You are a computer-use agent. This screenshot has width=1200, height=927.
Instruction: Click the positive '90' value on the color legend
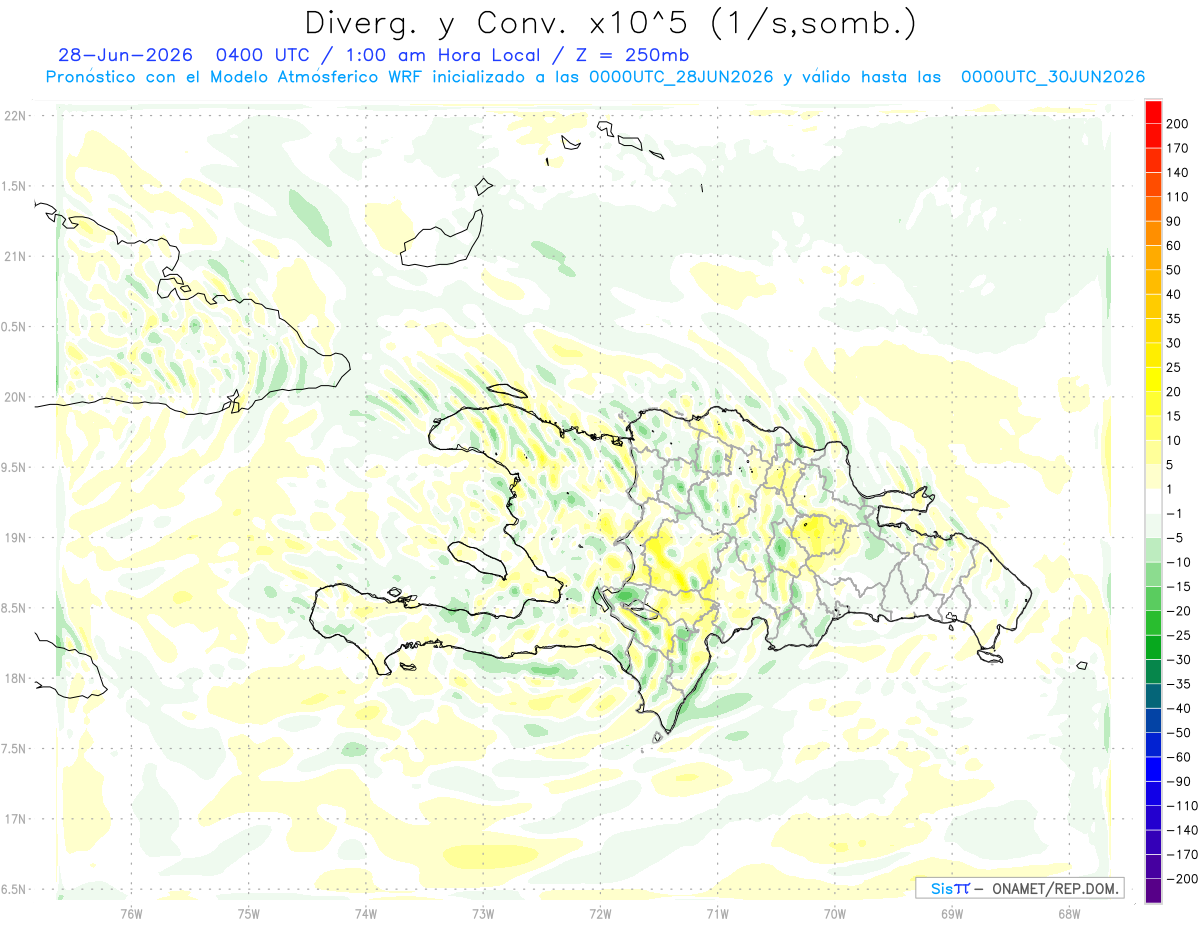click(1174, 221)
